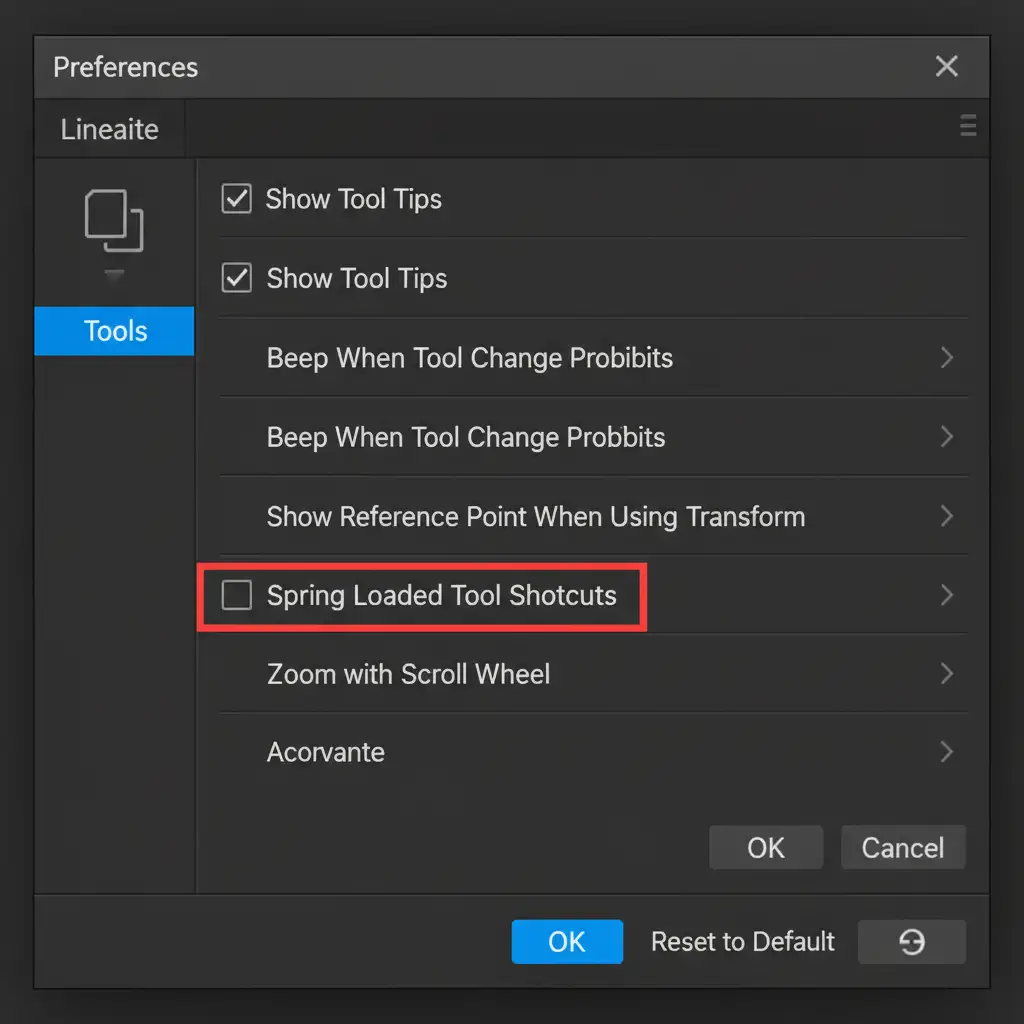
Task: Expand Show Reference Point When Using Transform chevron
Action: click(946, 516)
